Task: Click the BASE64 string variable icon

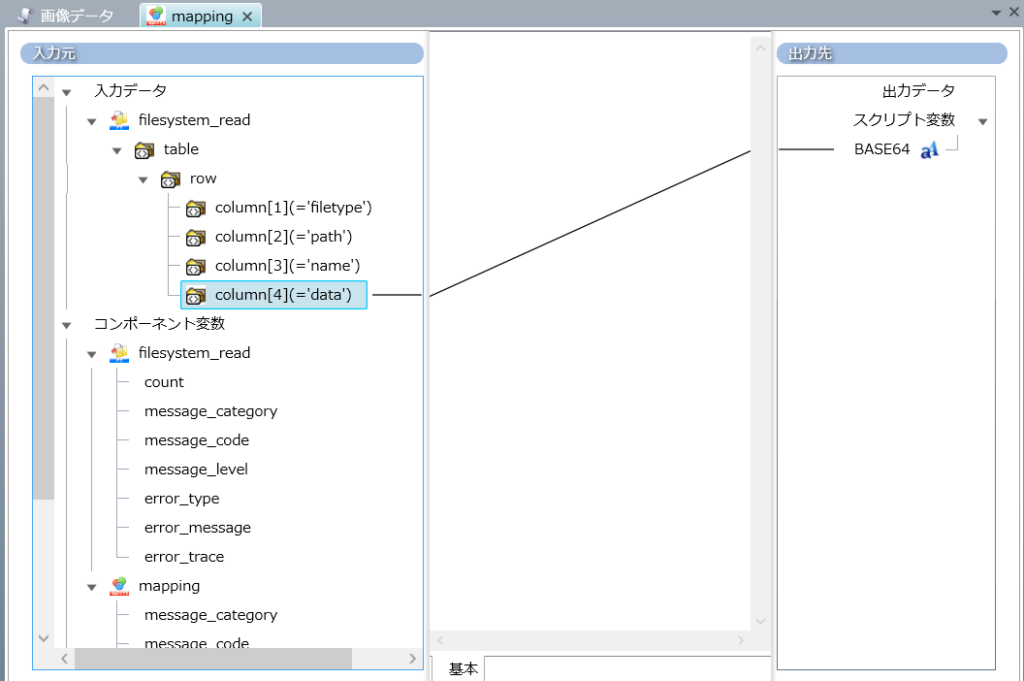Action: pos(929,150)
